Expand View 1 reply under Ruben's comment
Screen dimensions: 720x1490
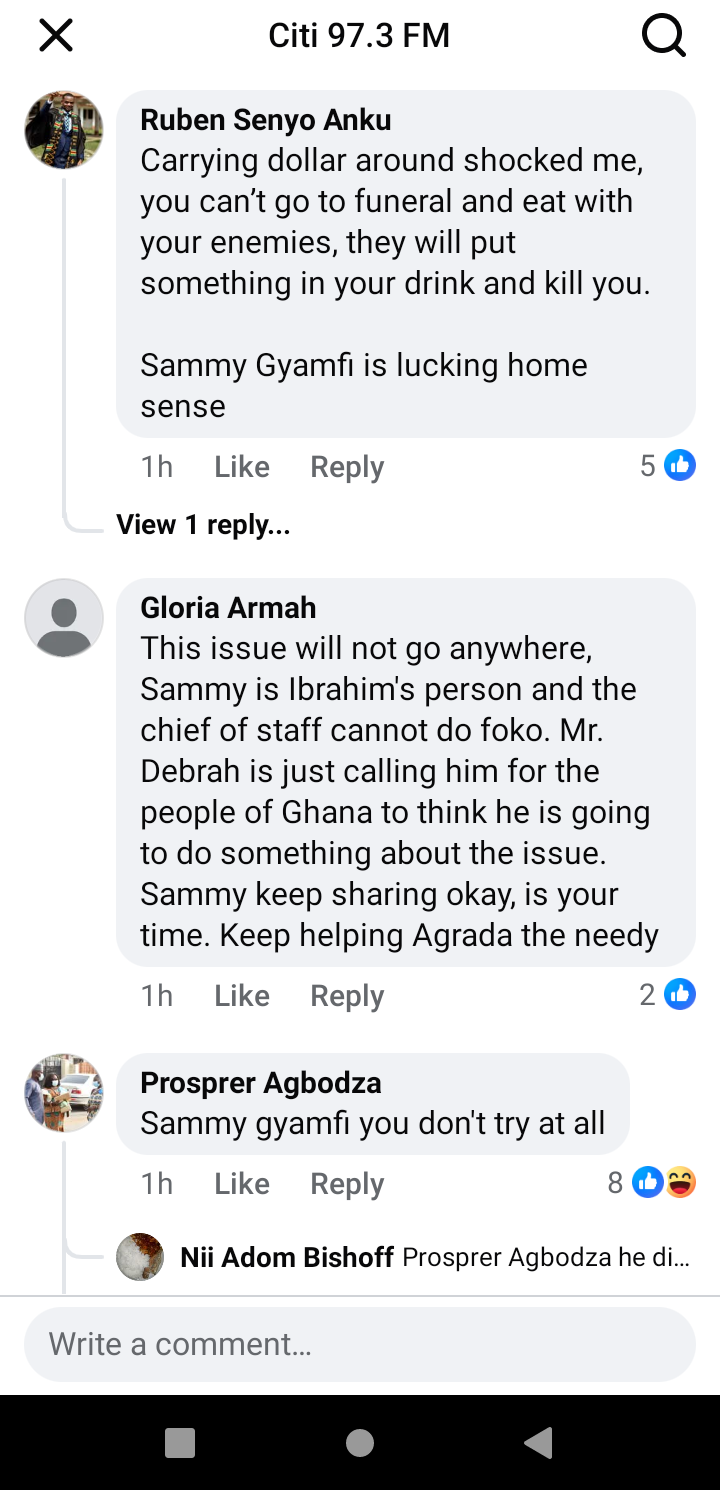pyautogui.click(x=203, y=524)
